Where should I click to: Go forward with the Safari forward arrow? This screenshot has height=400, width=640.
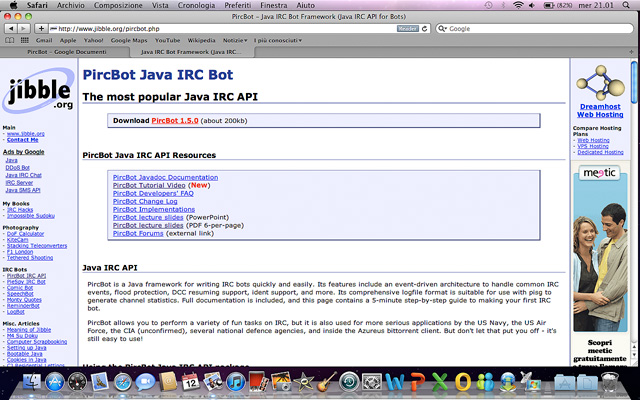(x=24, y=29)
